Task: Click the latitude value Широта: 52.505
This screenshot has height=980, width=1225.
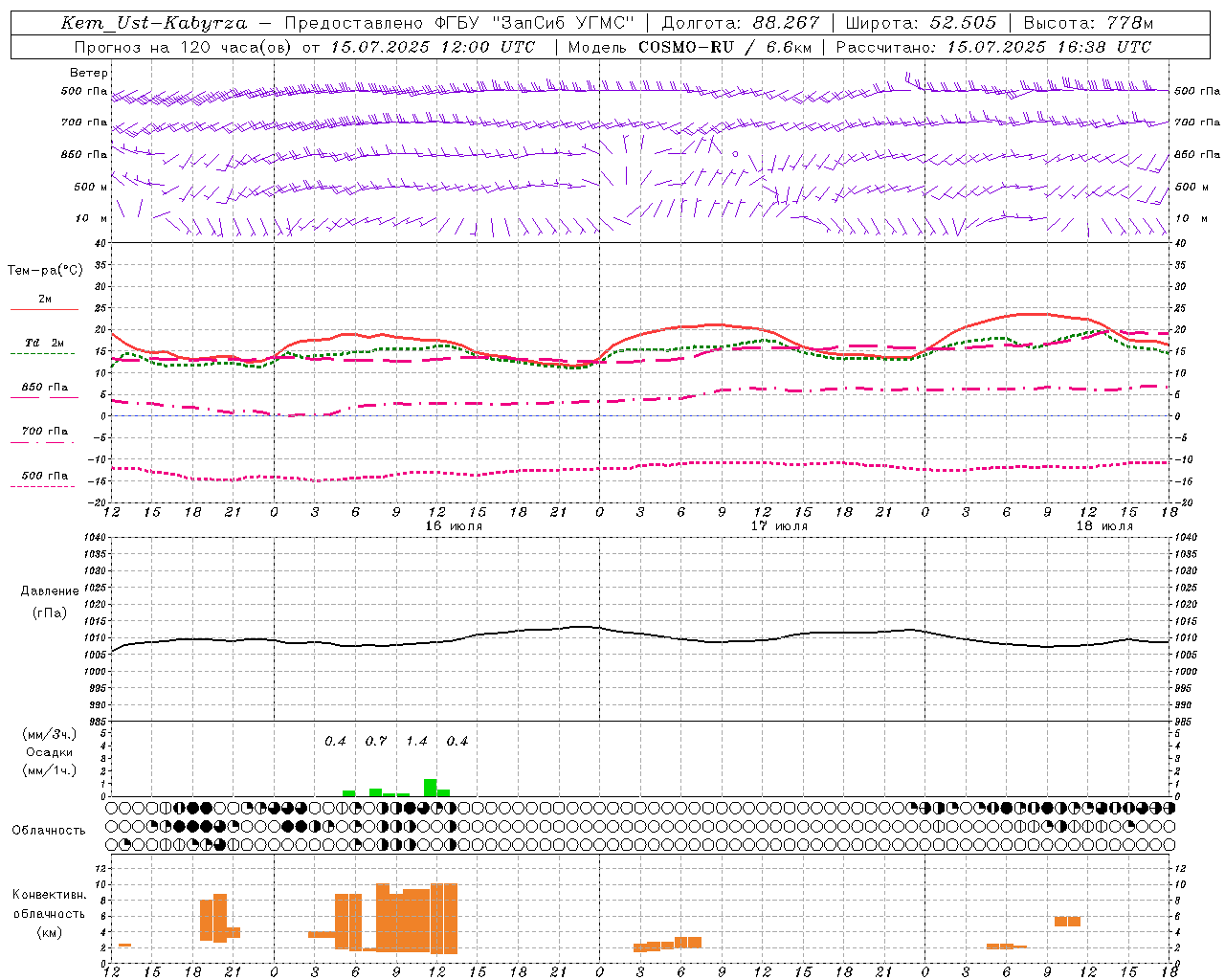Action: pos(922,23)
